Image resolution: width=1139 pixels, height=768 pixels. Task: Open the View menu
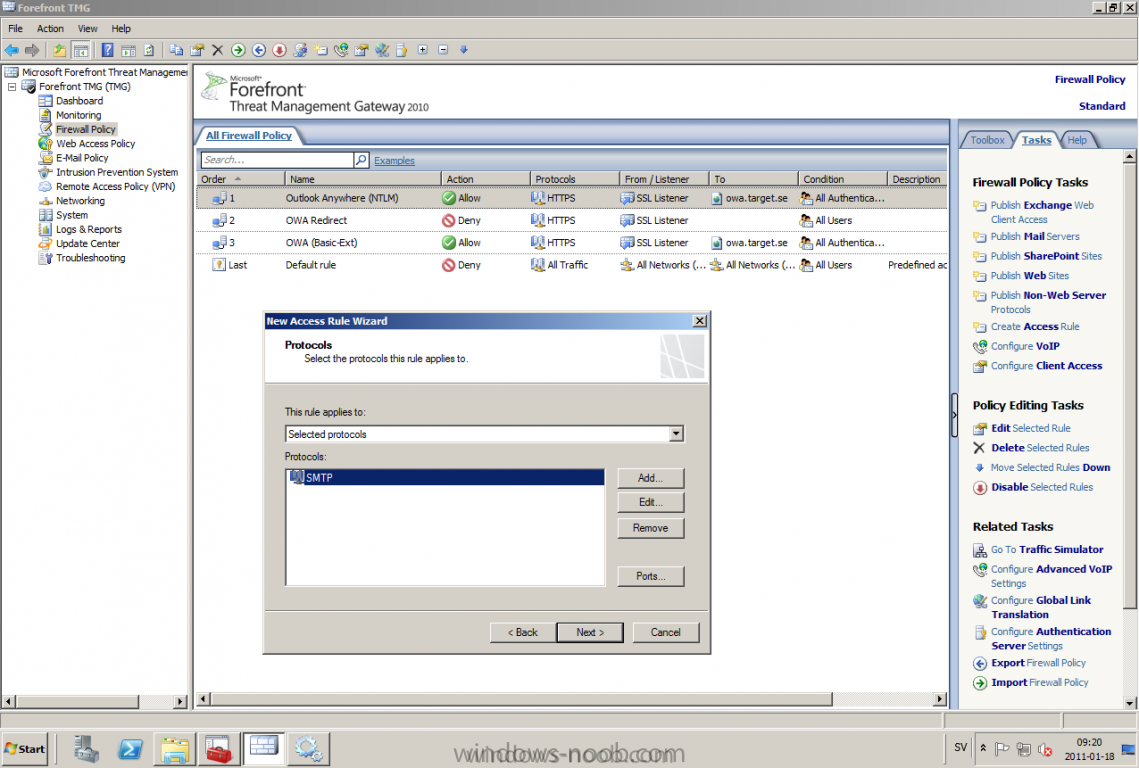pyautogui.click(x=88, y=28)
